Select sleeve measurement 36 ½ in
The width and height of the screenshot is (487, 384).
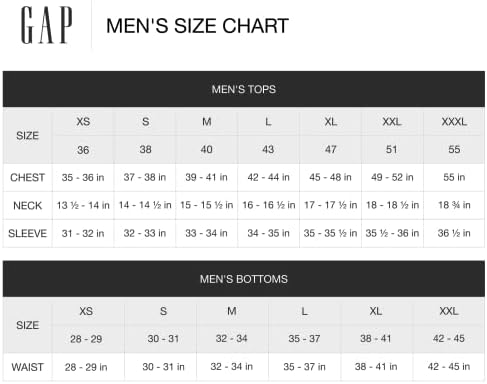[454, 233]
